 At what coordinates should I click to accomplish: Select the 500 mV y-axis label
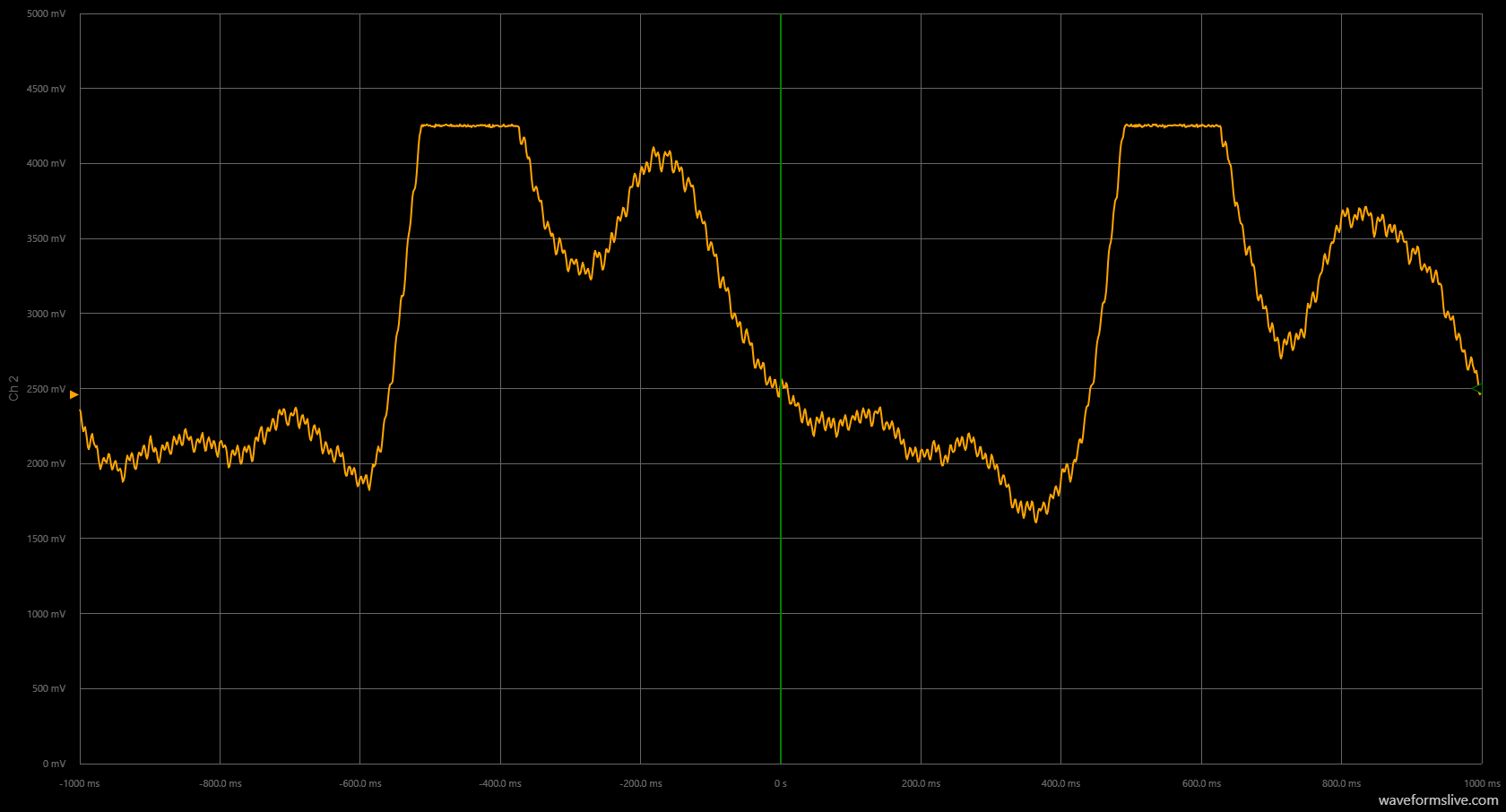48,688
